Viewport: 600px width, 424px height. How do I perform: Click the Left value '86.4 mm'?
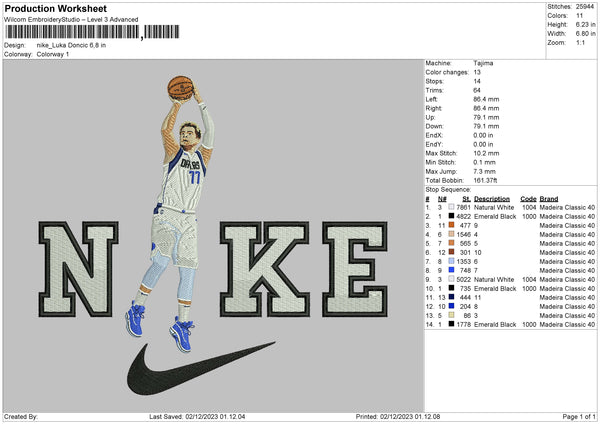pyautogui.click(x=486, y=99)
